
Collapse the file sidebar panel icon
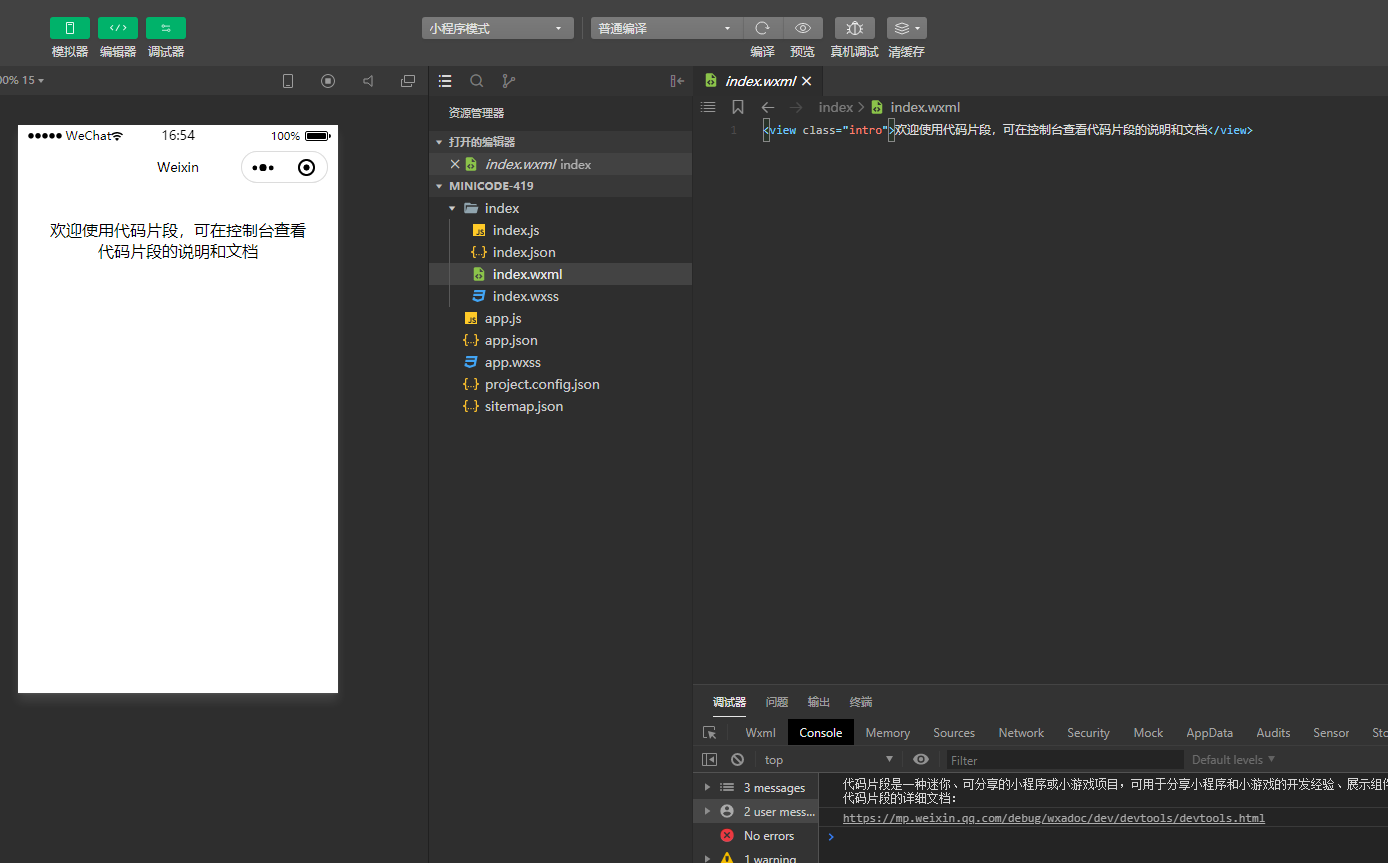[x=677, y=81]
